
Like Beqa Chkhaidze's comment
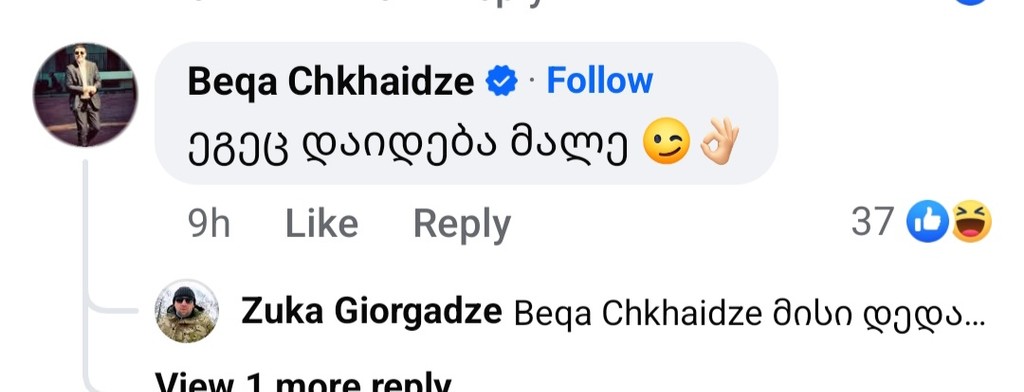pos(322,223)
